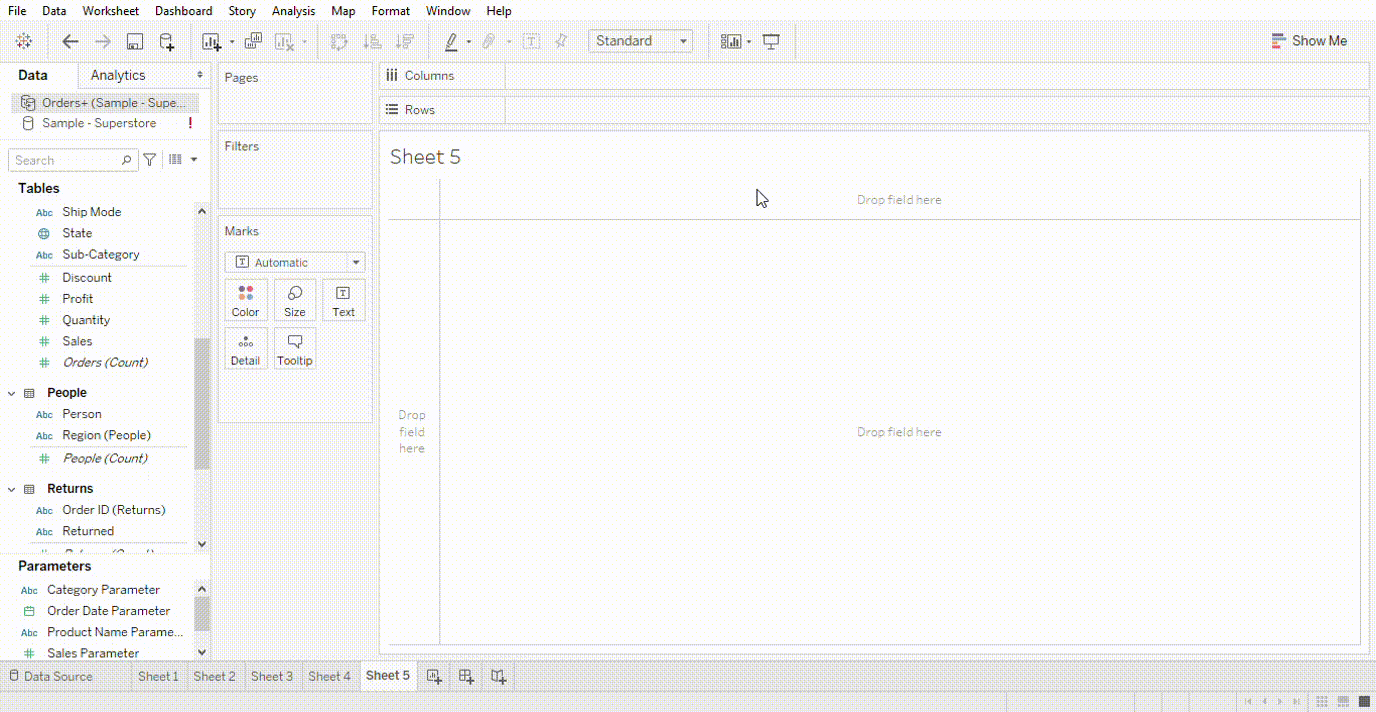Image resolution: width=1376 pixels, height=712 pixels.
Task: Click the fix axes pin icon
Action: coord(561,41)
